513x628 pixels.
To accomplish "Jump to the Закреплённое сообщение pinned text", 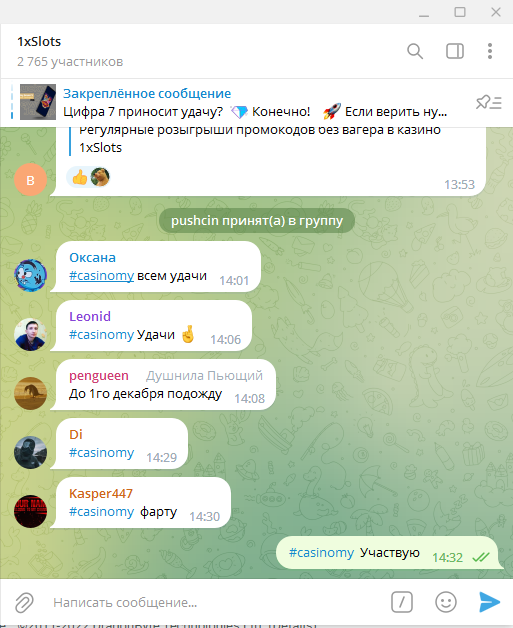I will click(147, 94).
